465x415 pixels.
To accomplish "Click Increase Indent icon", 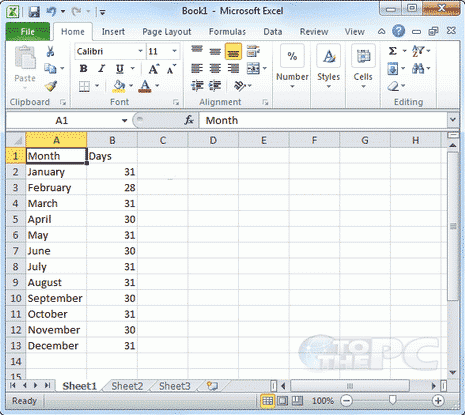I will click(215, 86).
